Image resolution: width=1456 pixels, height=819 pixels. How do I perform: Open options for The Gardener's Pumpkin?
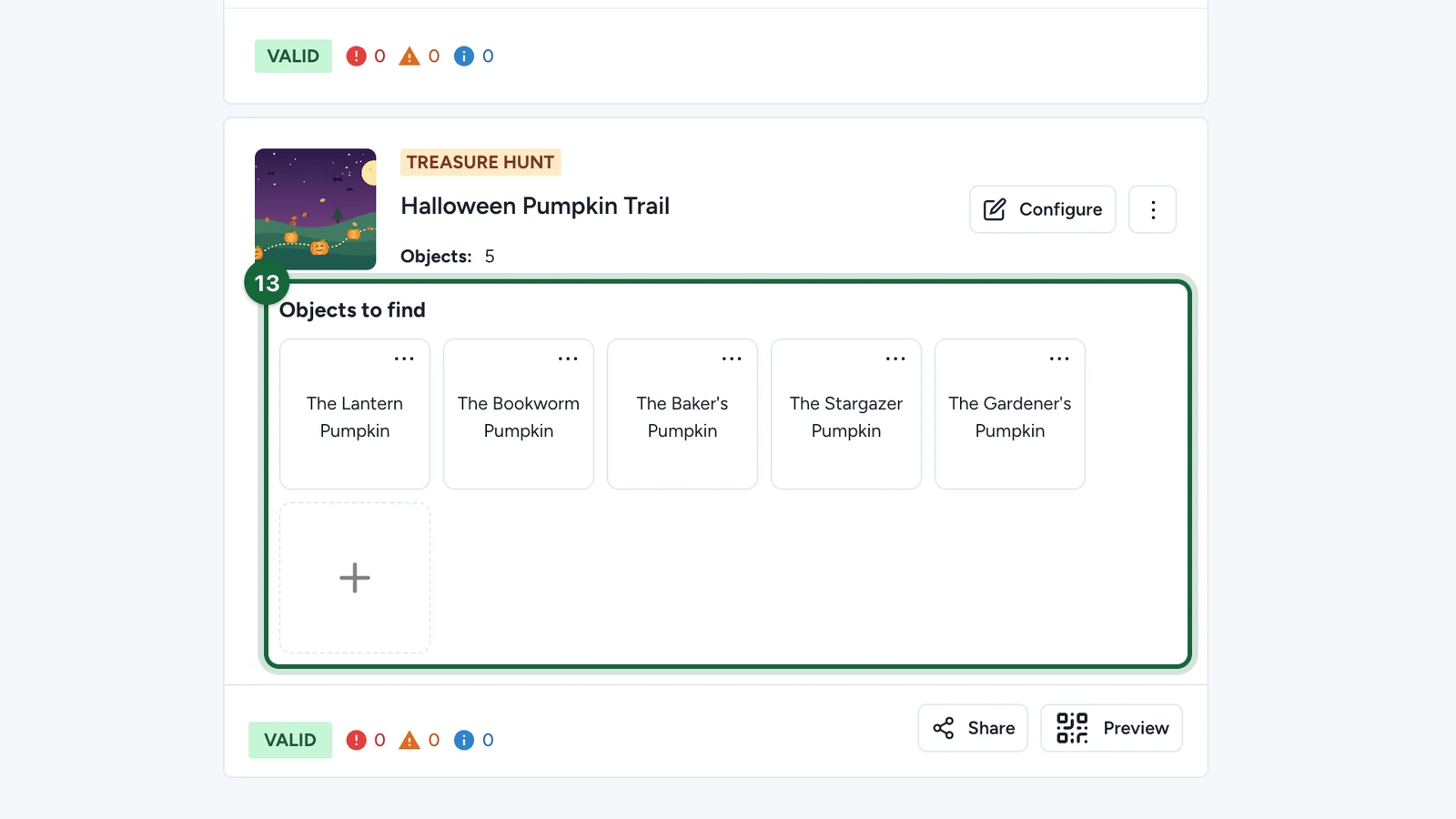pyautogui.click(x=1059, y=359)
